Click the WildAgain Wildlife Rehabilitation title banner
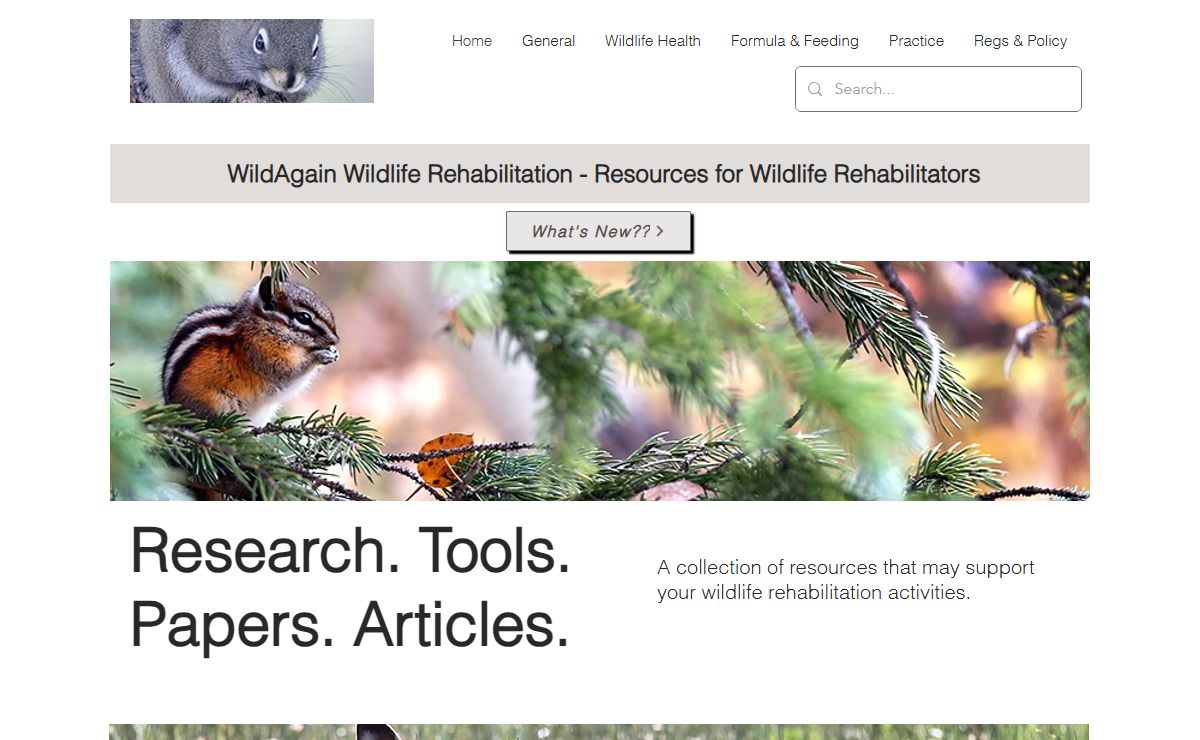1200x740 pixels. tap(600, 174)
